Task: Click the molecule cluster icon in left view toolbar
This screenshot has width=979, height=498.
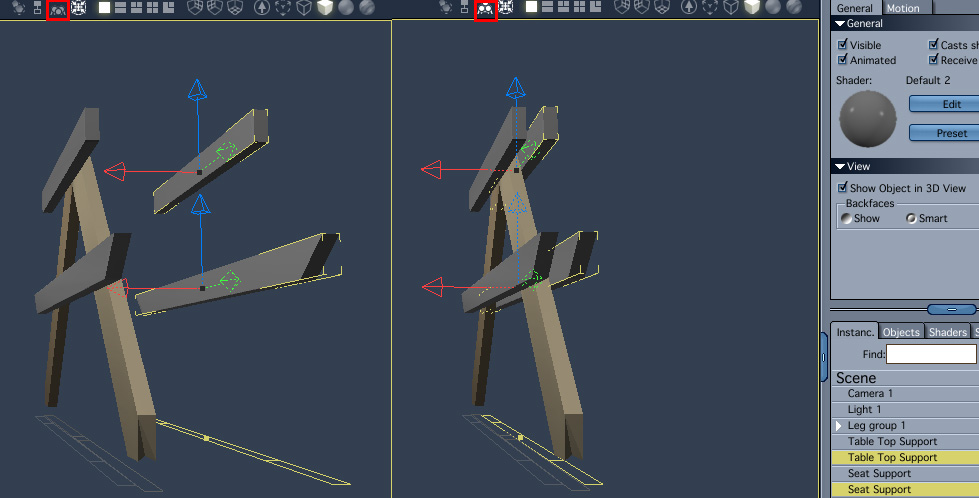Action: coord(19,7)
